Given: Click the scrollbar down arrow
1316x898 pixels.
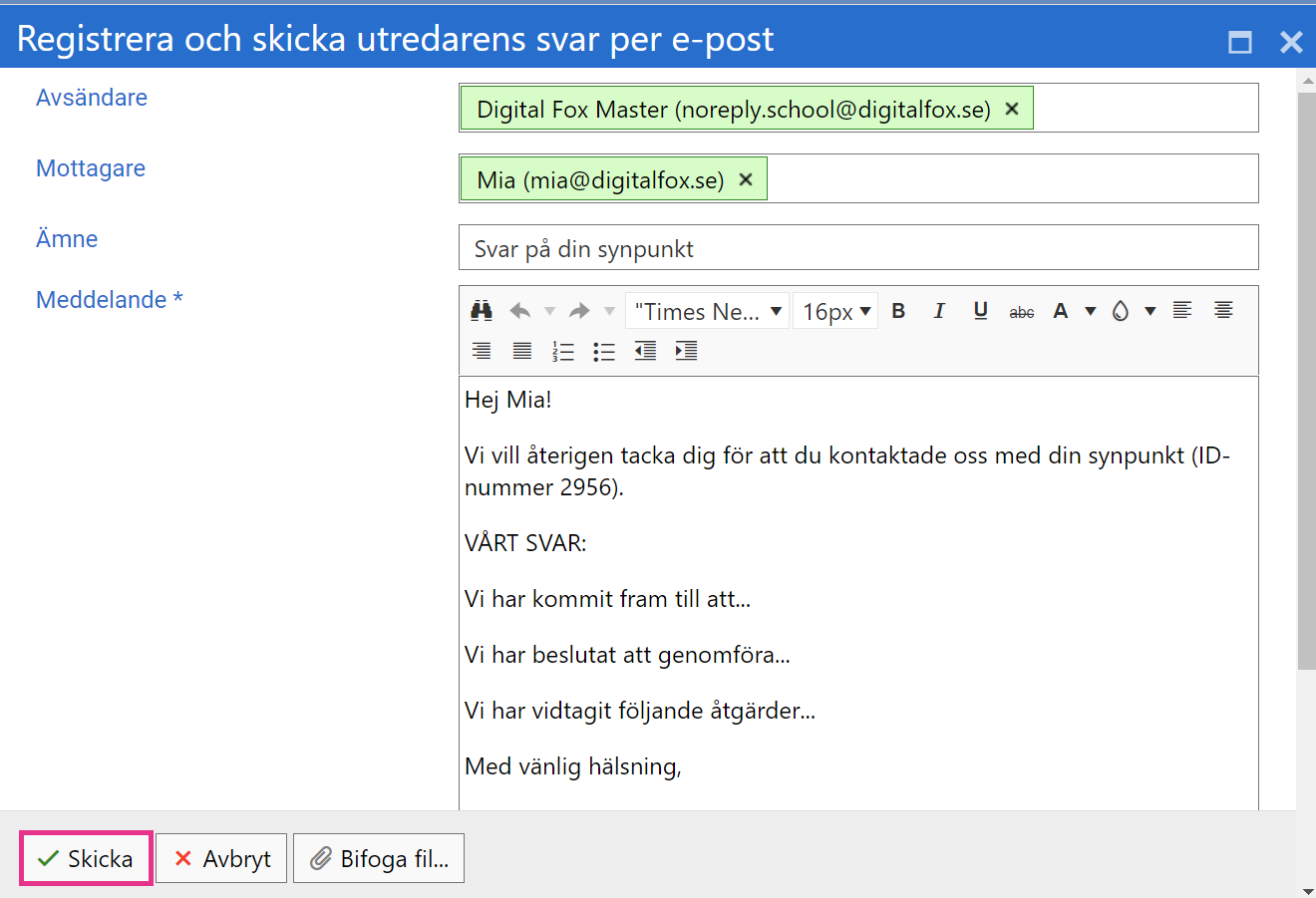Looking at the screenshot, I should 1307,890.
